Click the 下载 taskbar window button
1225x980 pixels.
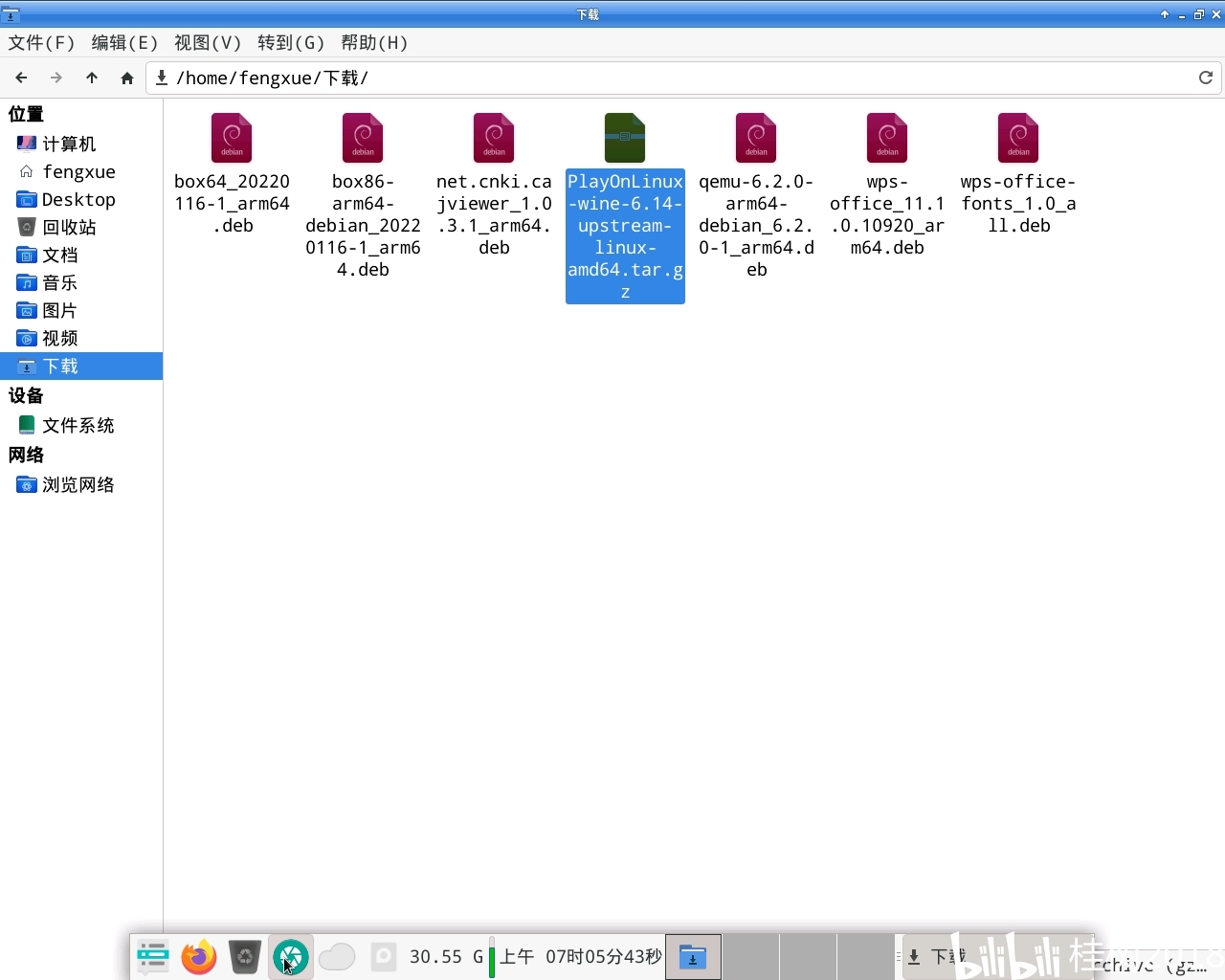(995, 956)
